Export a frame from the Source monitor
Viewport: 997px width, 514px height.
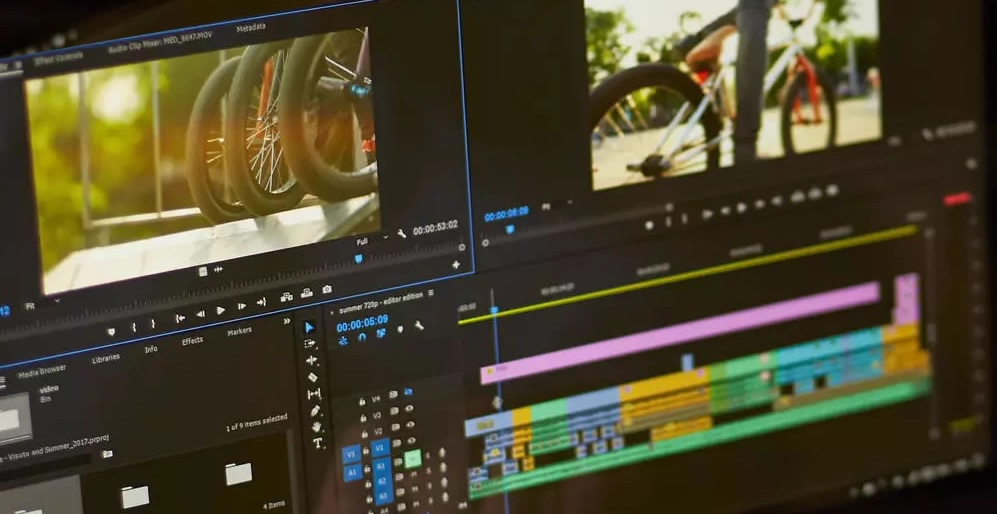coord(327,289)
